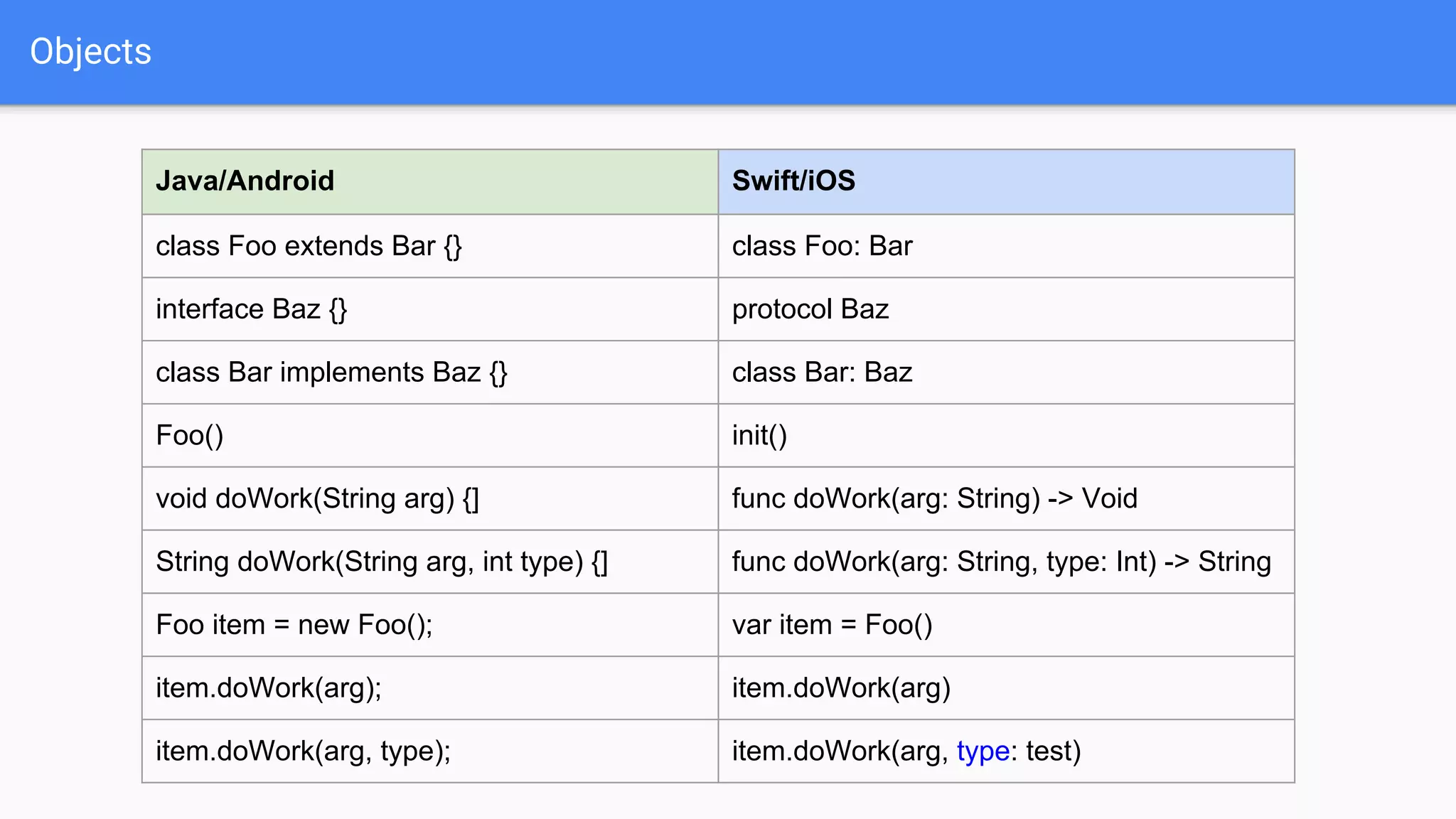Click the "void doWork(String arg)" cell
This screenshot has width=1456, height=819.
point(317,499)
